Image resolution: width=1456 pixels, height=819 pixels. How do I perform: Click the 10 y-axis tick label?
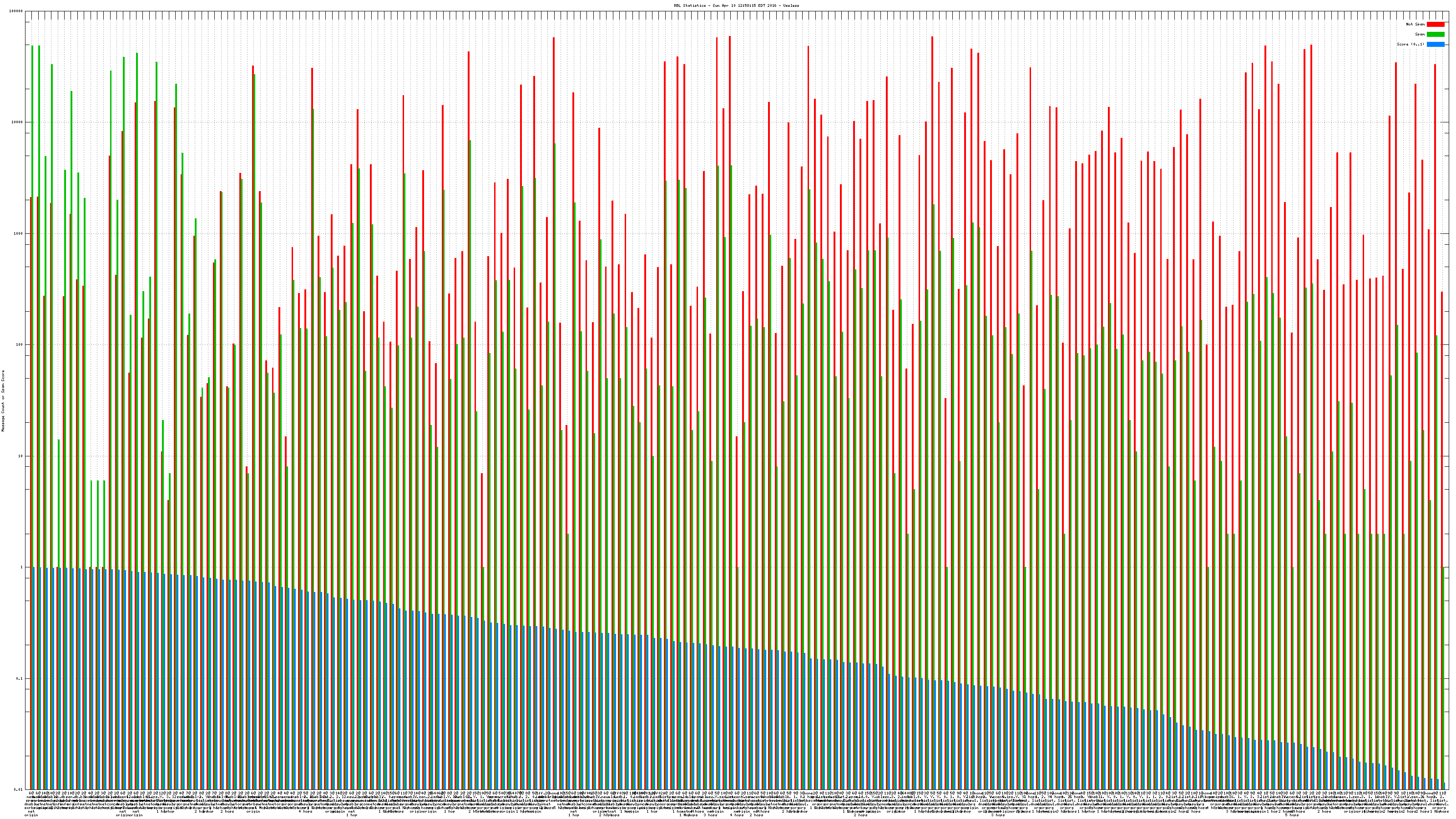(x=21, y=456)
